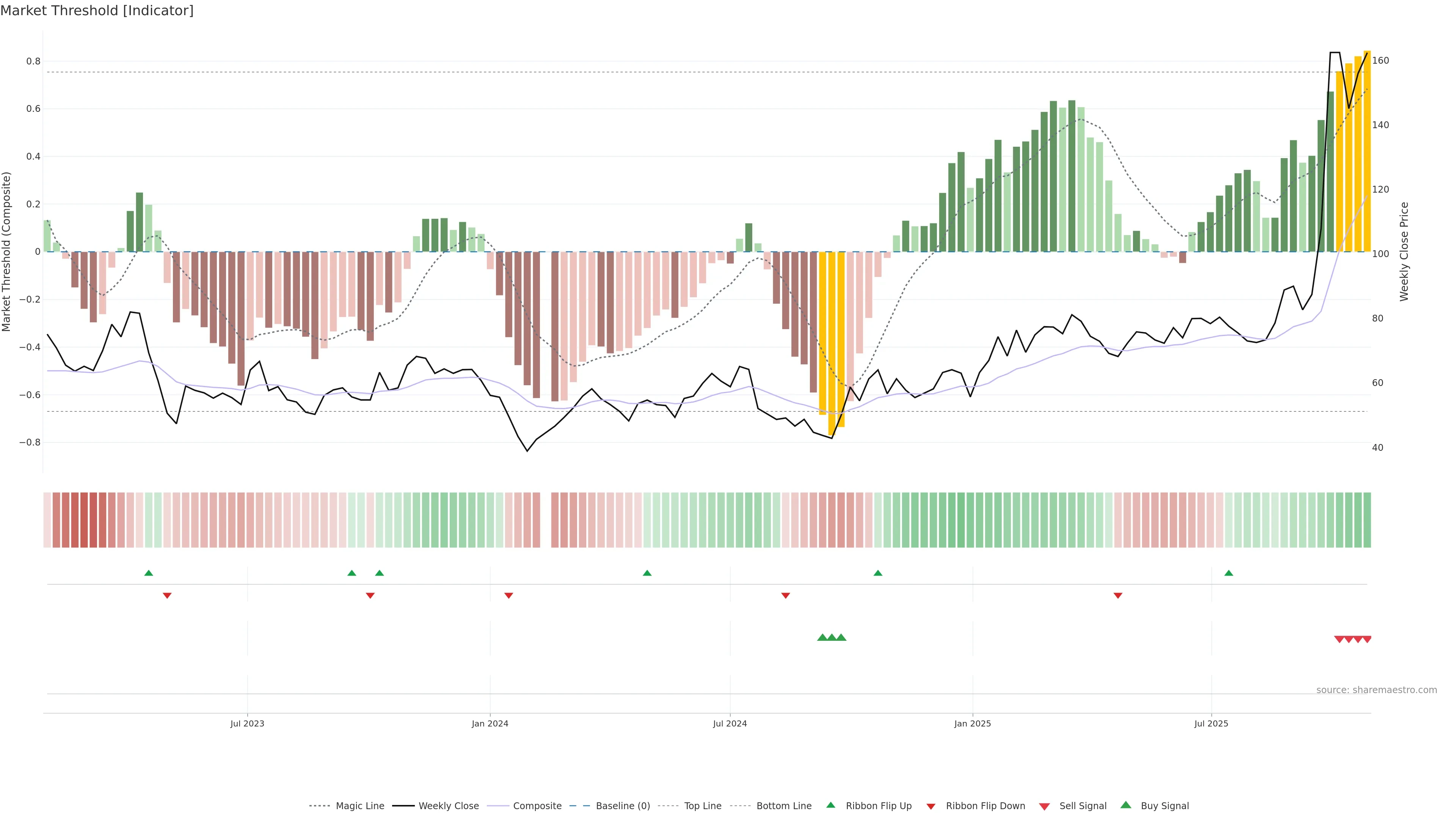Click Ribbon Flip Up legend triangle icon
The width and height of the screenshot is (1456, 819).
(x=830, y=805)
